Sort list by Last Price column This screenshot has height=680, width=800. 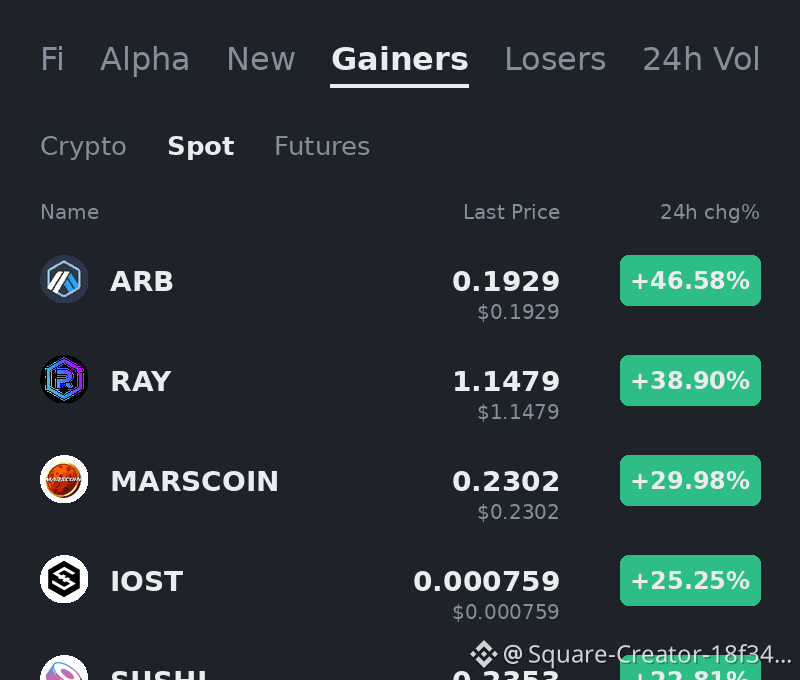[511, 212]
